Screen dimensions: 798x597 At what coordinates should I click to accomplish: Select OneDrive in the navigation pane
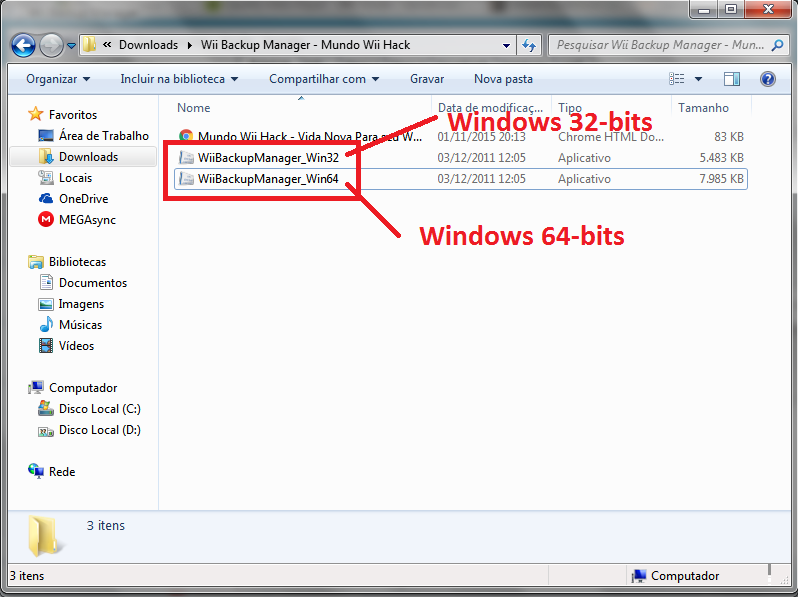coord(83,199)
